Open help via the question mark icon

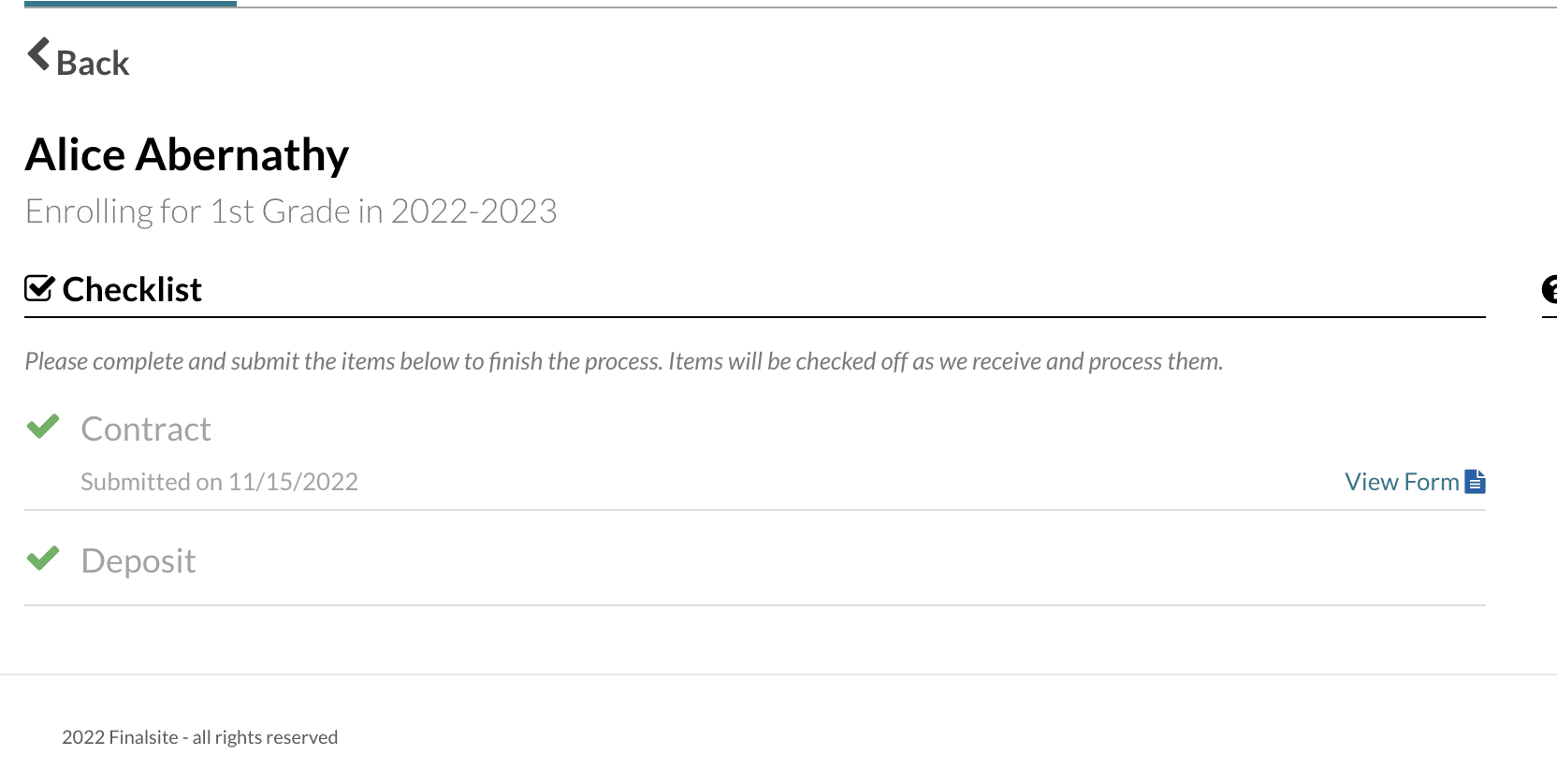pyautogui.click(x=1550, y=290)
